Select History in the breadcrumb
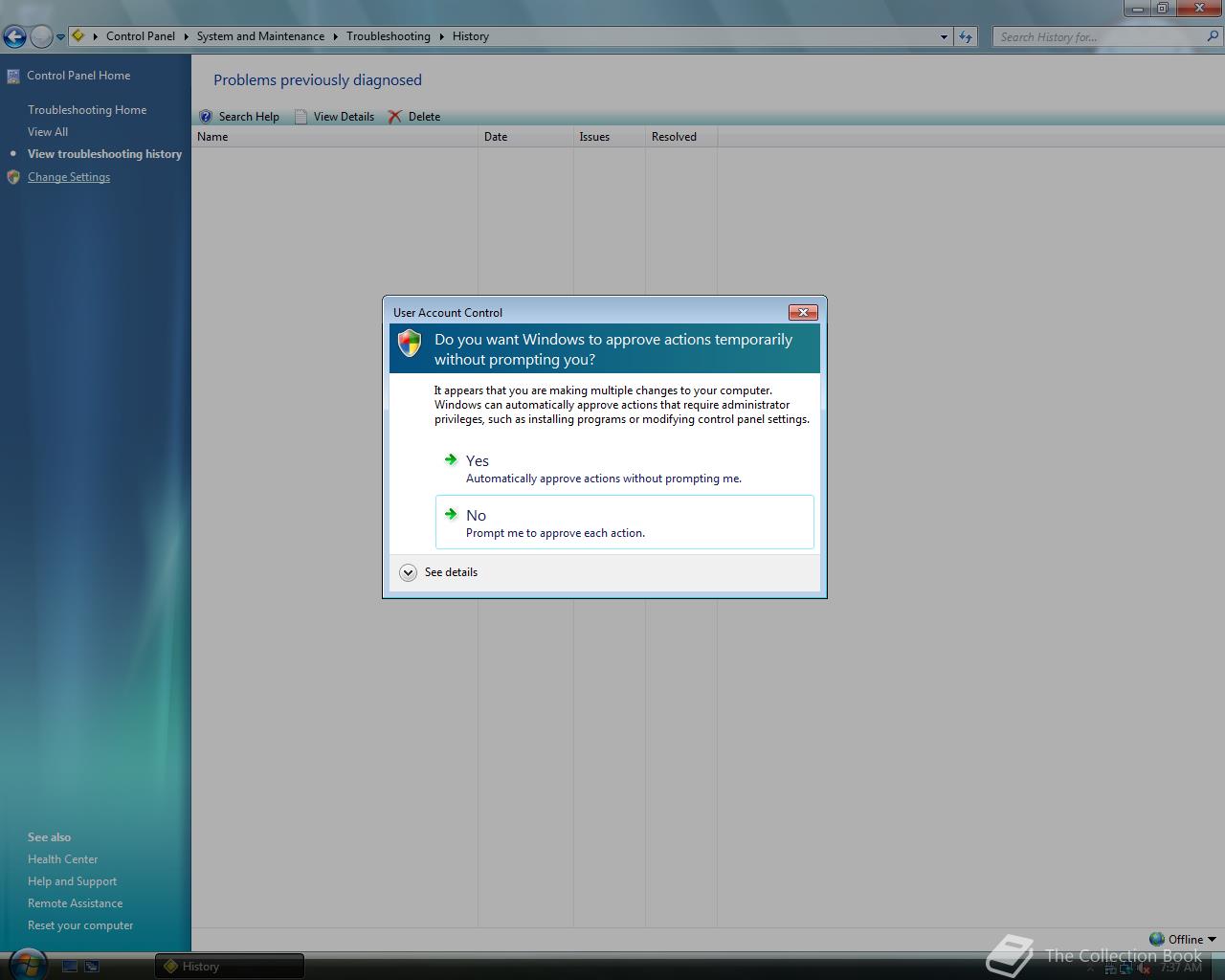Screen dimensions: 1225x980 (x=471, y=36)
